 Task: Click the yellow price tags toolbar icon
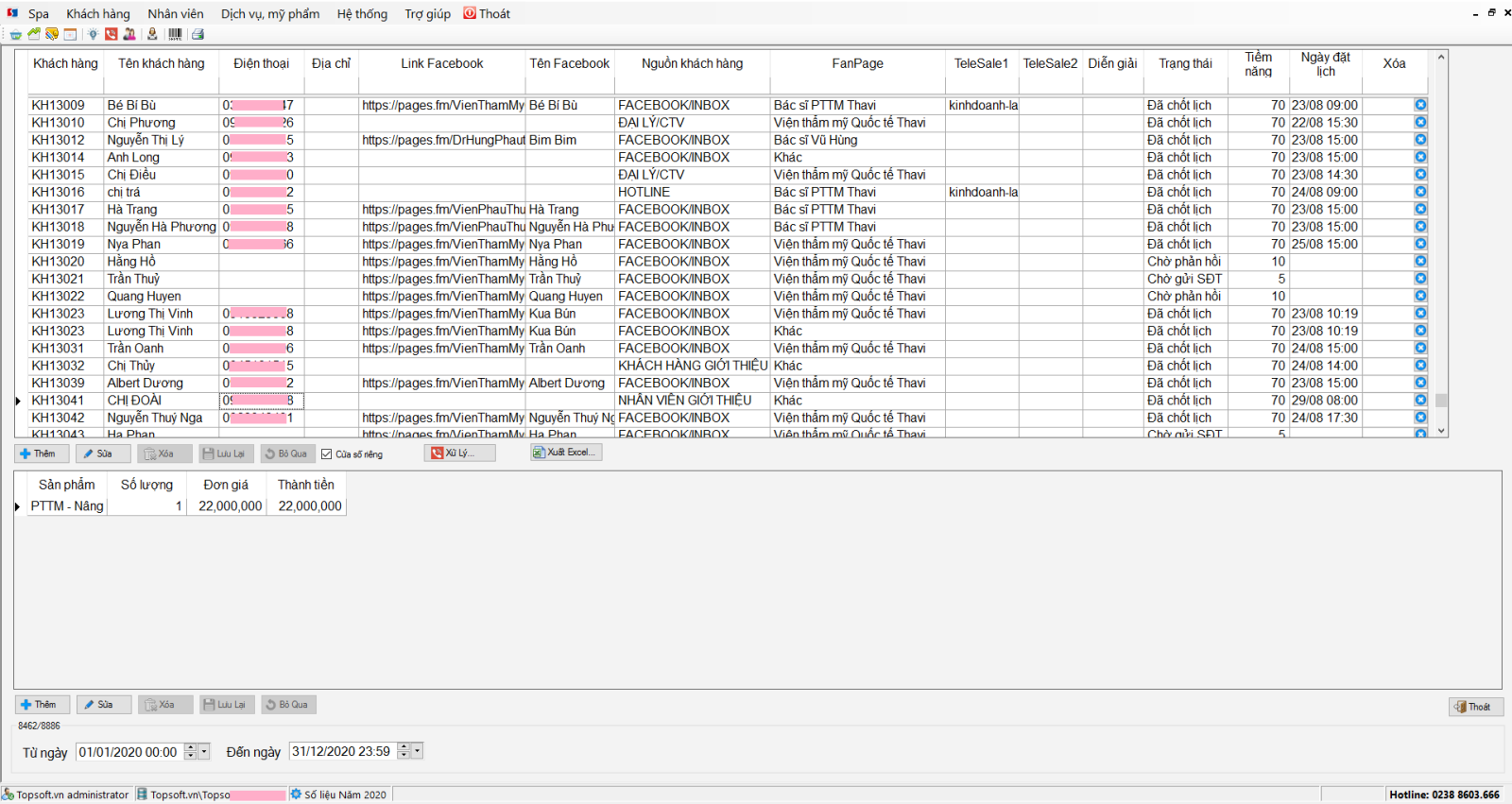click(x=52, y=34)
